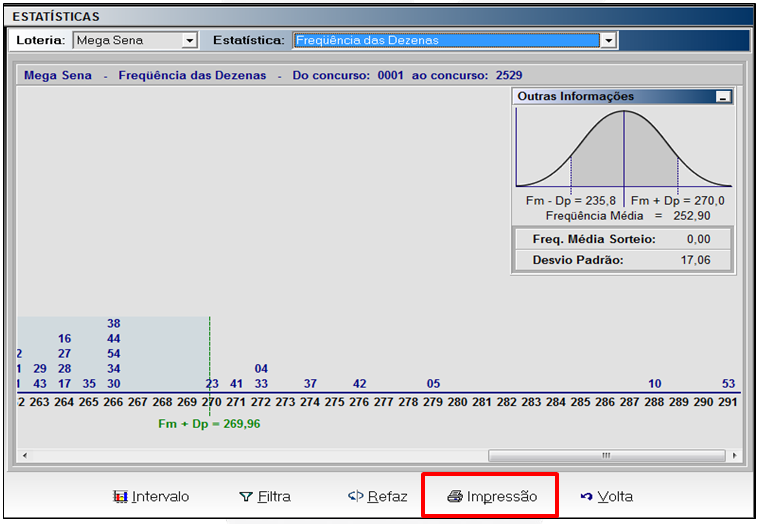Minimize the Outras Informações panel
This screenshot has width=761, height=524.
[723, 97]
